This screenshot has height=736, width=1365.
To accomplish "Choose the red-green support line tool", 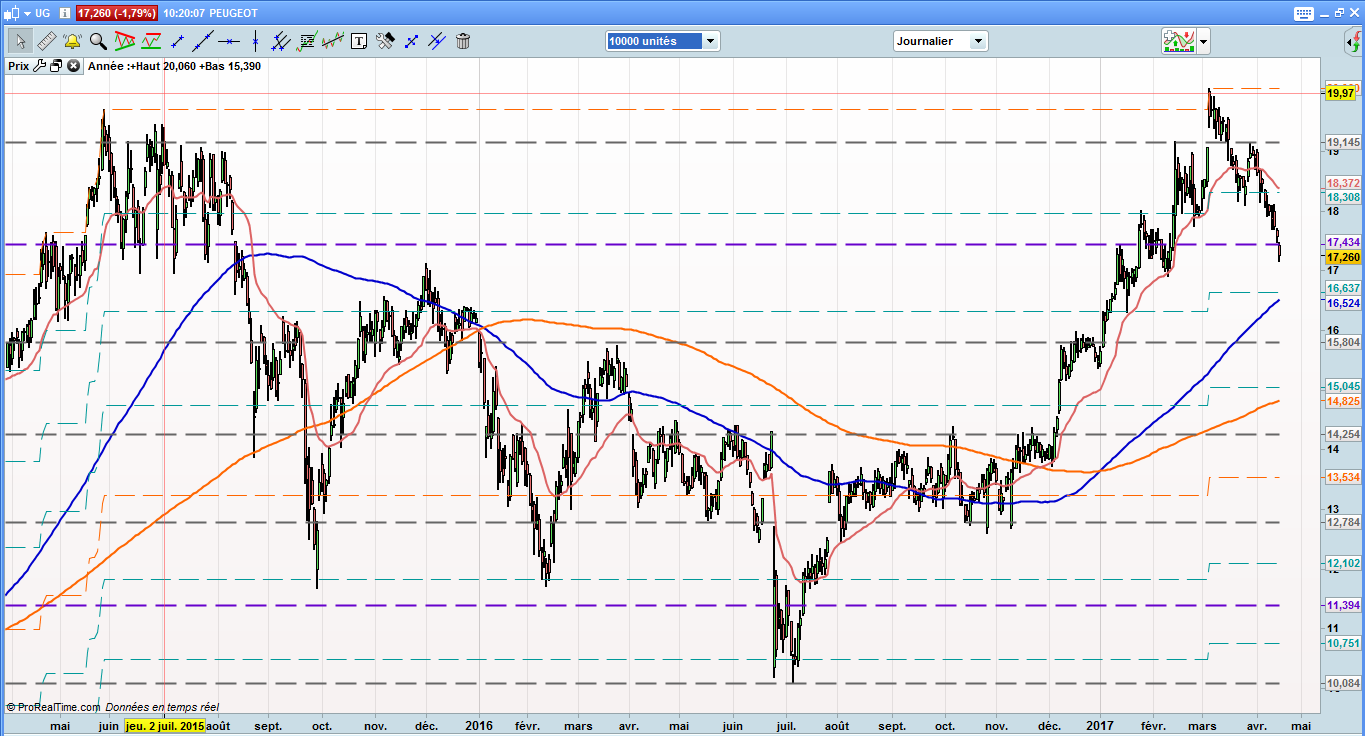I will (151, 41).
